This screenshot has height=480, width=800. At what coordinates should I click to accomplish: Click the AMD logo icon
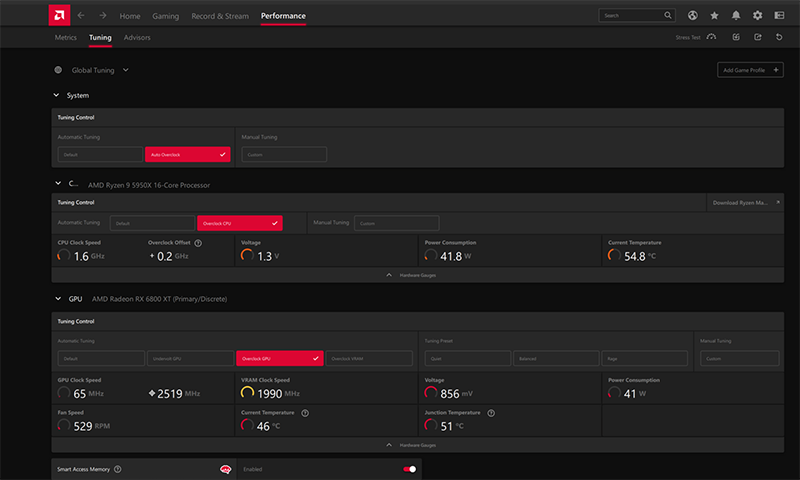[59, 15]
